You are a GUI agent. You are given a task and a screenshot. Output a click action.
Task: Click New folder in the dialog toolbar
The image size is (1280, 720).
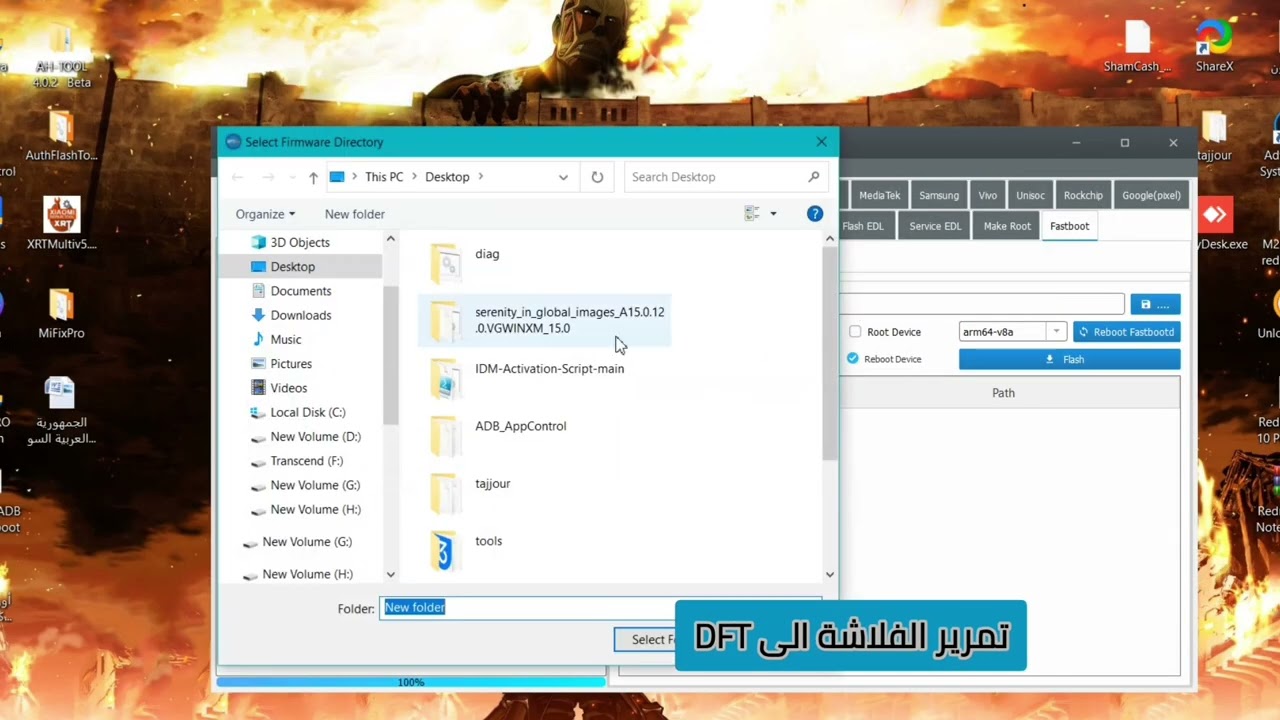[355, 214]
